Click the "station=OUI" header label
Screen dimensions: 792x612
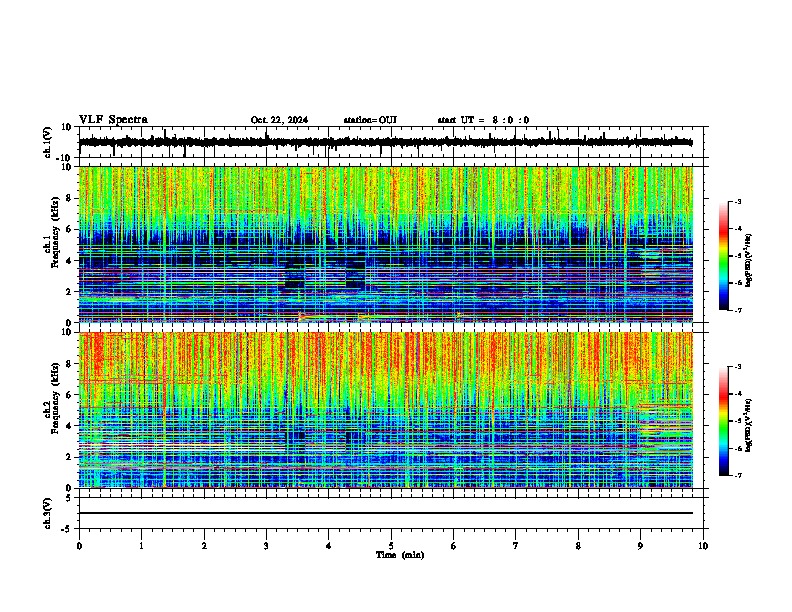370,120
